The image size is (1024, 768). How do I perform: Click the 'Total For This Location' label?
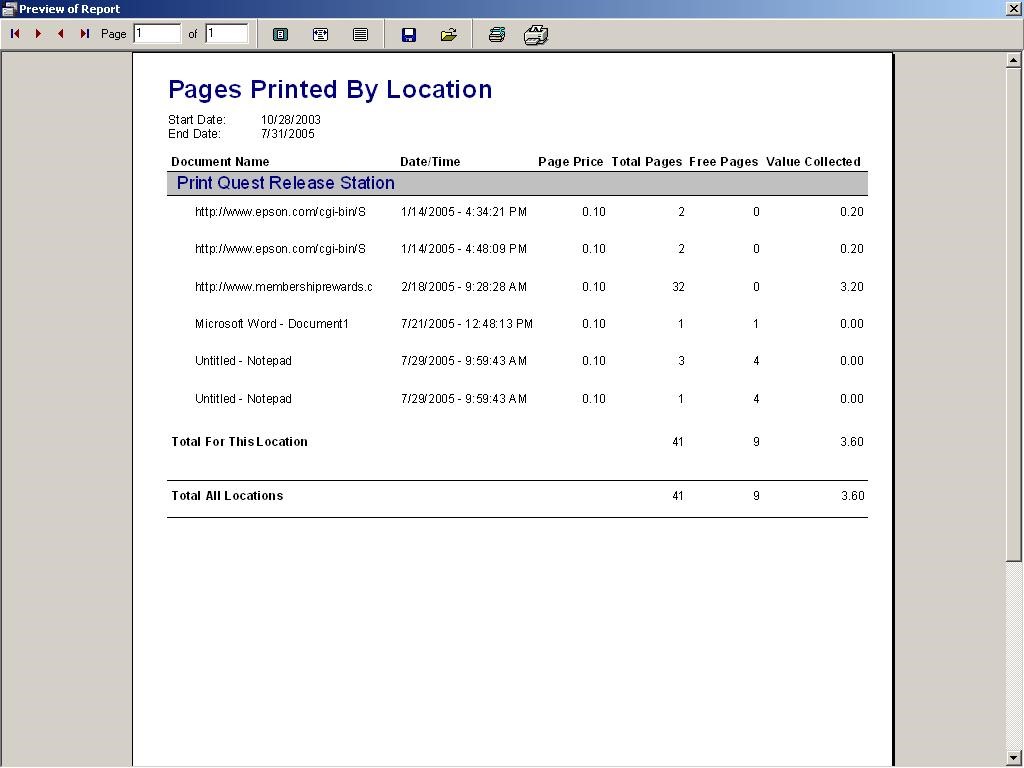(x=239, y=442)
